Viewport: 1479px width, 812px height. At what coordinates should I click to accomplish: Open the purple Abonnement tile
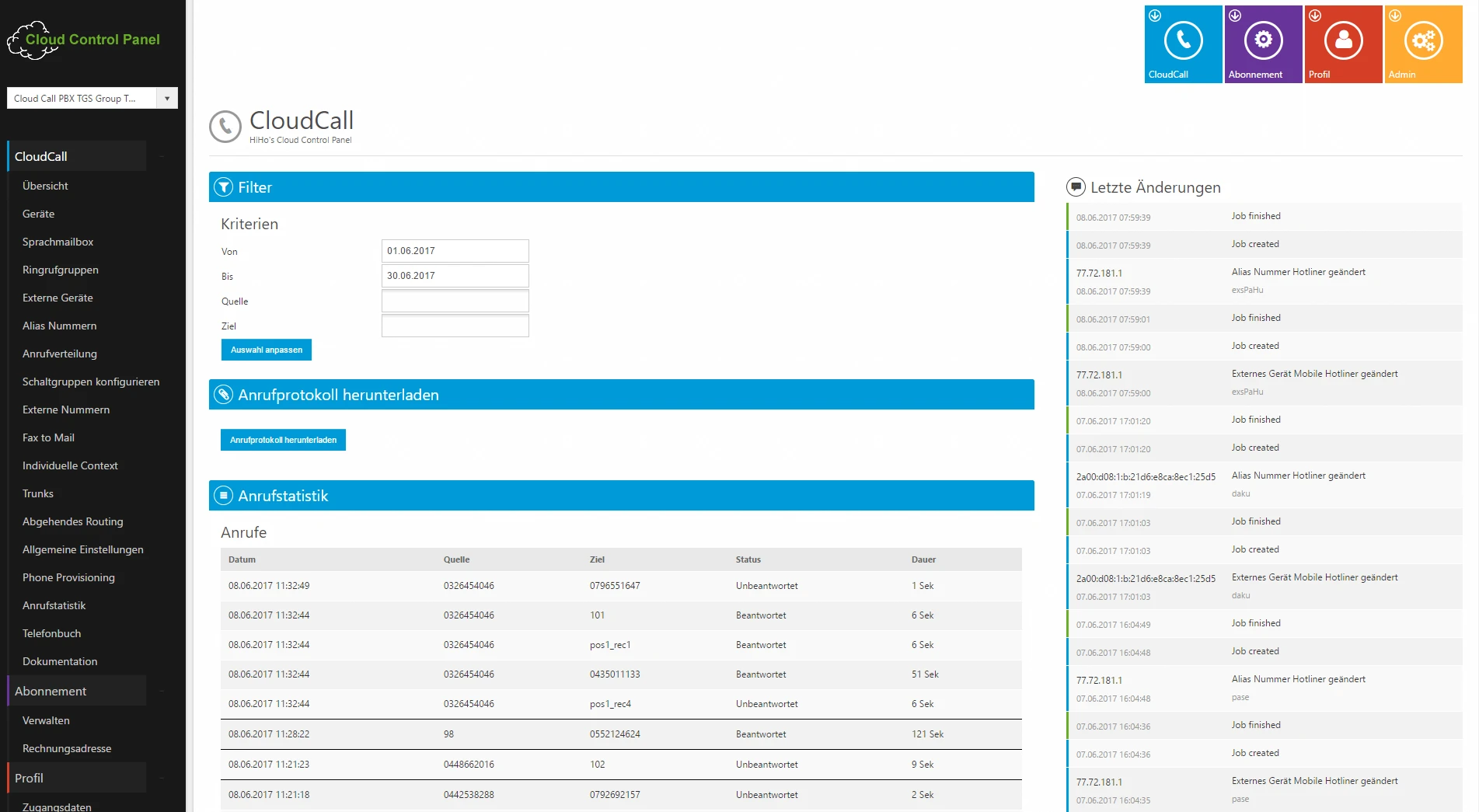click(1263, 44)
